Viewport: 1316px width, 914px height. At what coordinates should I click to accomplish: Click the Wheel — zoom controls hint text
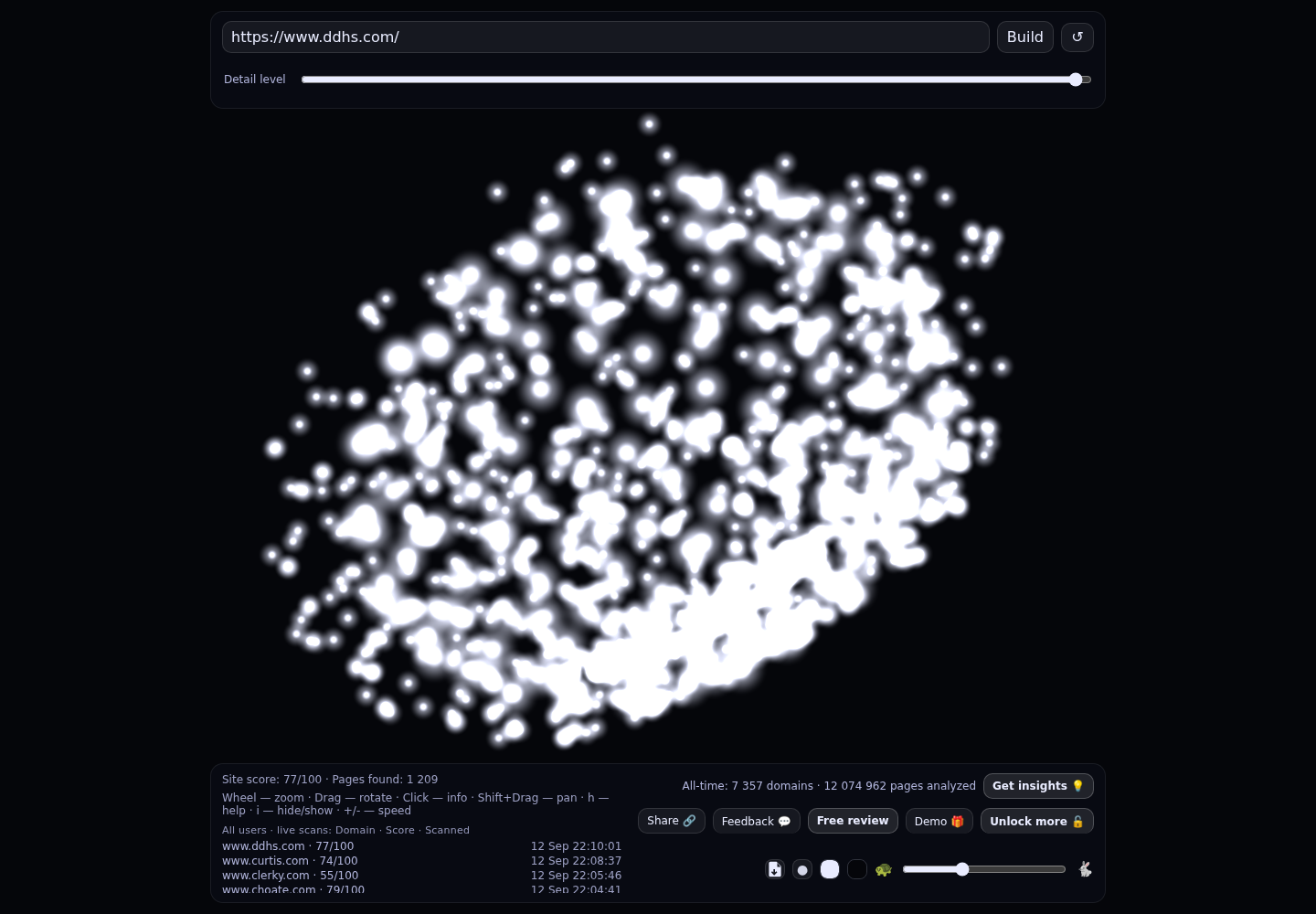[415, 804]
